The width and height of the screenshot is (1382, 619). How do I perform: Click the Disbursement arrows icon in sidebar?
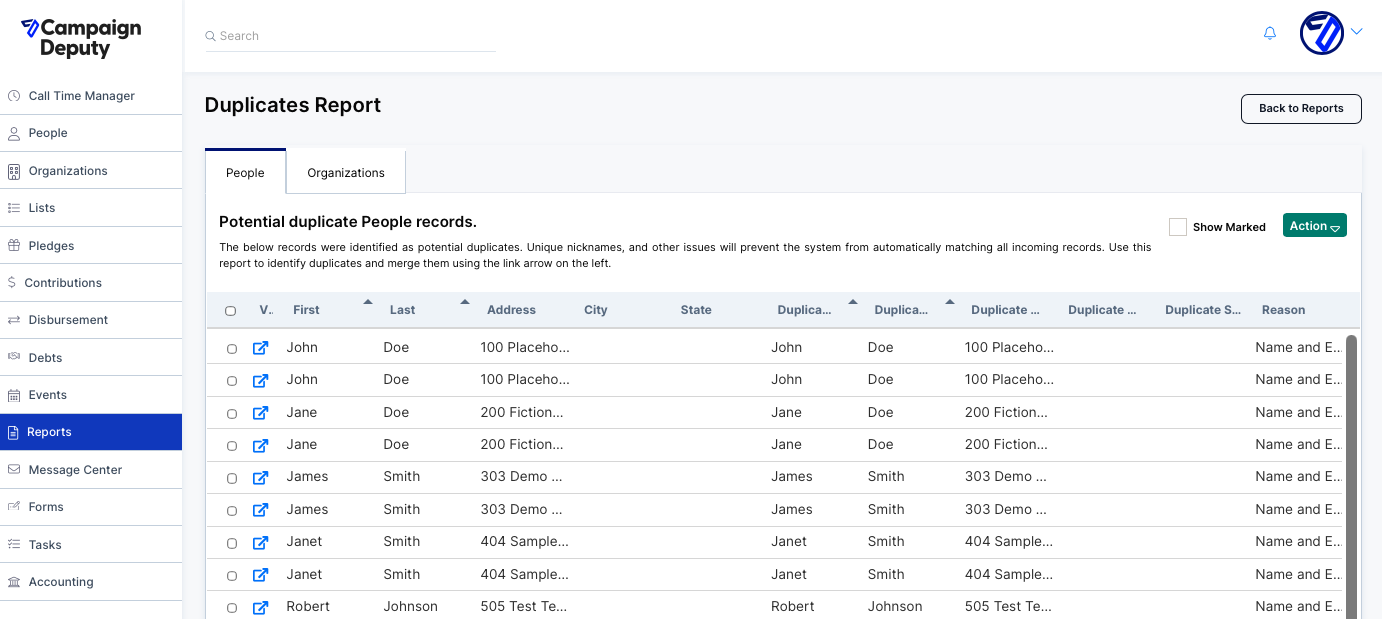pyautogui.click(x=14, y=320)
